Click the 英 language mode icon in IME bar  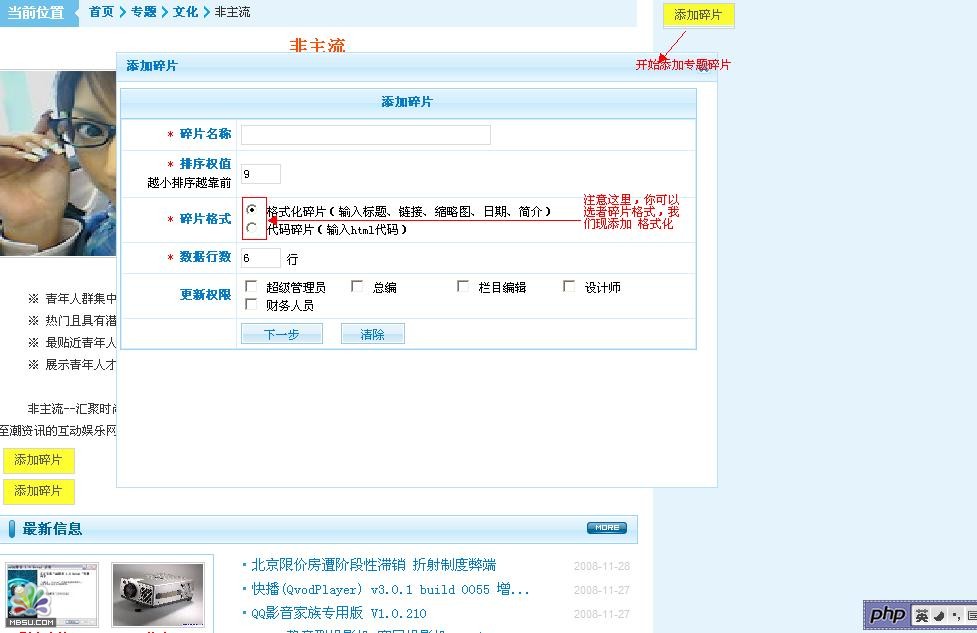[x=922, y=616]
